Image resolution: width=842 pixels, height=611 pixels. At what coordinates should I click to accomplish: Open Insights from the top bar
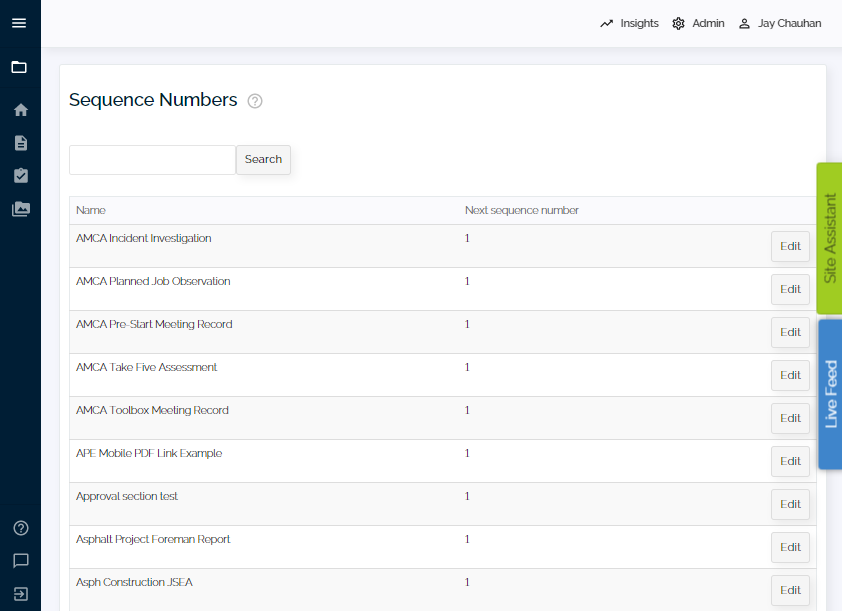628,23
